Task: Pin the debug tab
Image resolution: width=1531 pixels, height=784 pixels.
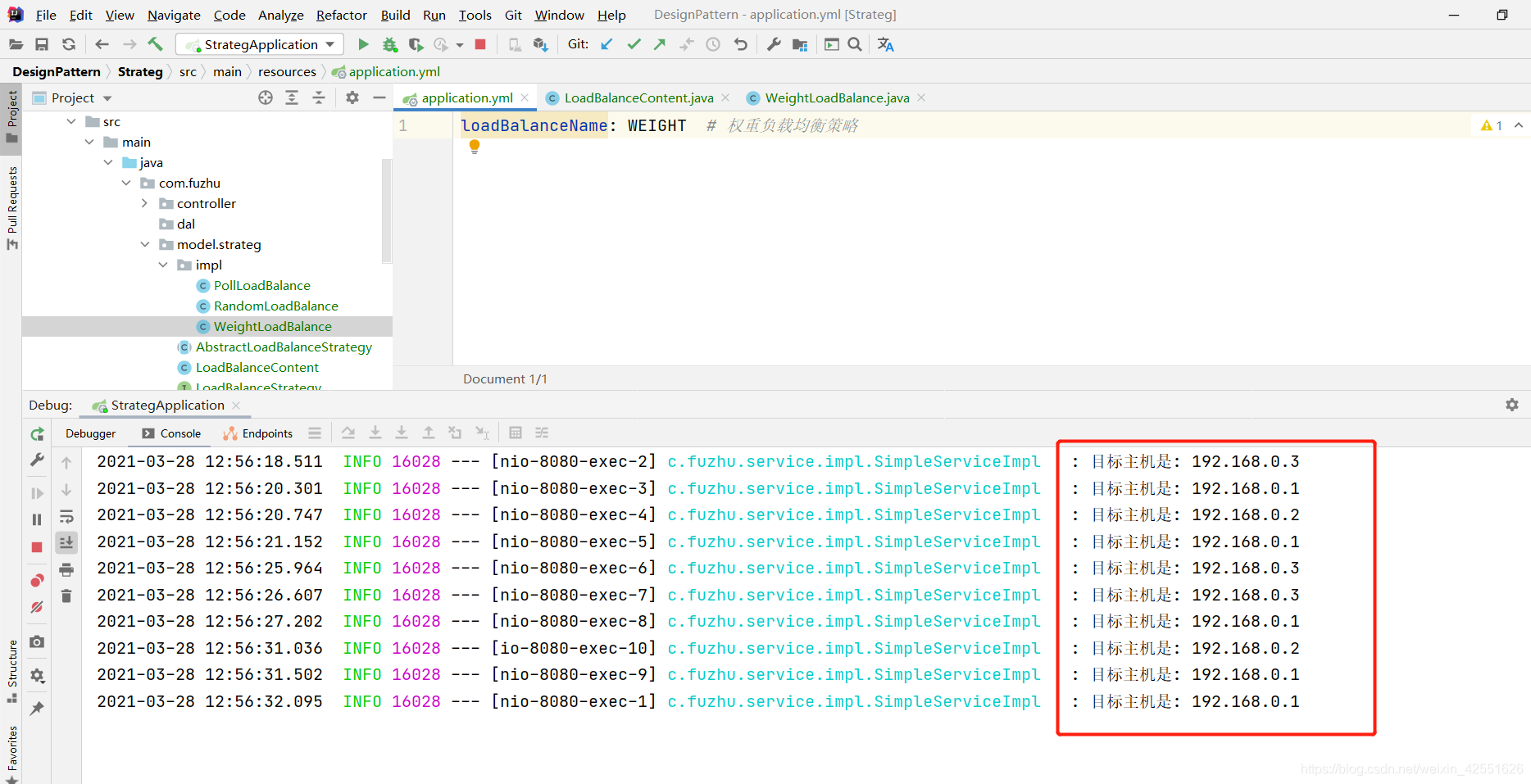Action: pos(37,709)
